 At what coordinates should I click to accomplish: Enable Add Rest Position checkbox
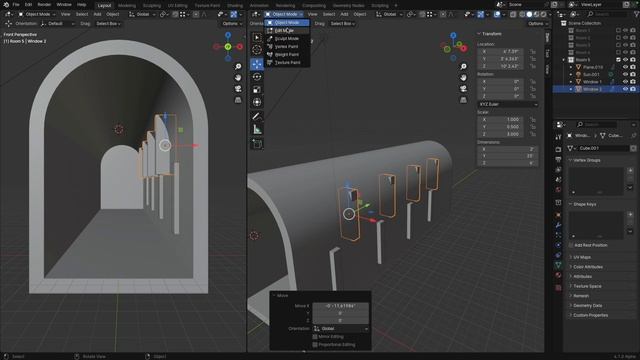pyautogui.click(x=571, y=245)
